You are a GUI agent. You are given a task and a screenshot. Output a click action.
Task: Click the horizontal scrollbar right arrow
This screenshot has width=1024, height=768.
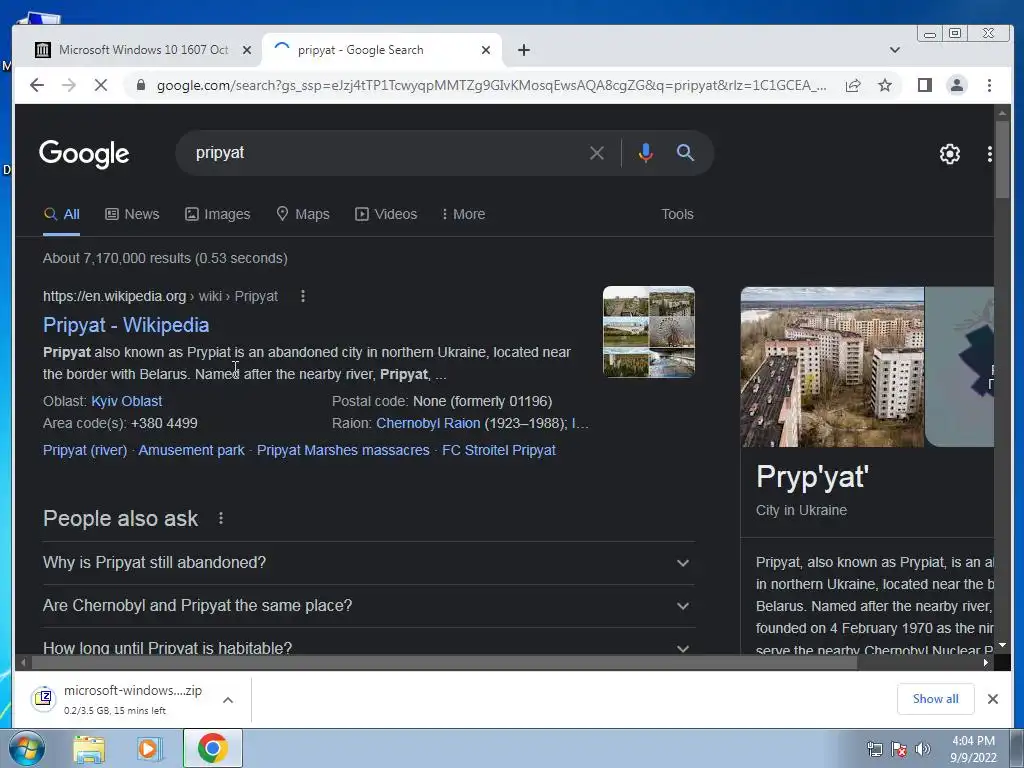[x=986, y=663]
